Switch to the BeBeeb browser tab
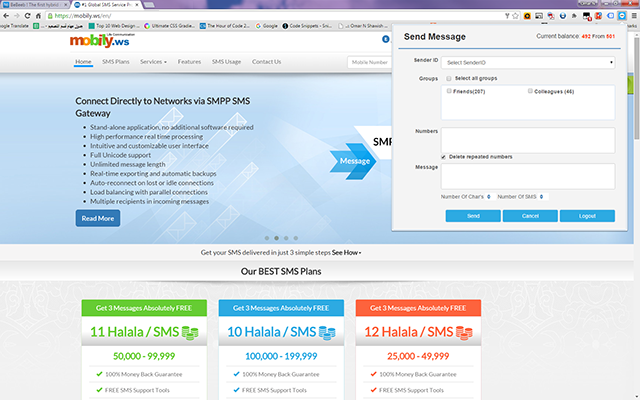The height and width of the screenshot is (400, 640). (35, 5)
